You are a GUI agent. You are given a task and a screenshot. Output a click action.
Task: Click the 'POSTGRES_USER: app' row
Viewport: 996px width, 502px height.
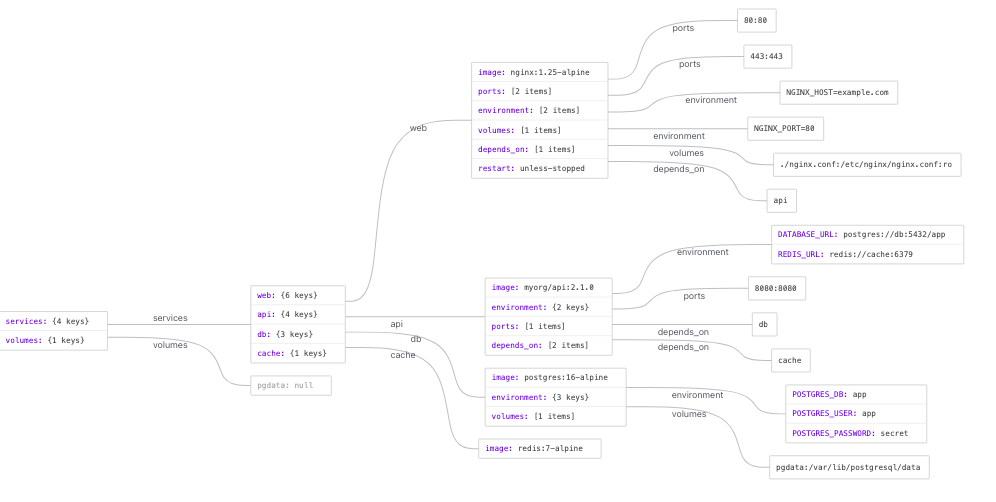click(856, 413)
